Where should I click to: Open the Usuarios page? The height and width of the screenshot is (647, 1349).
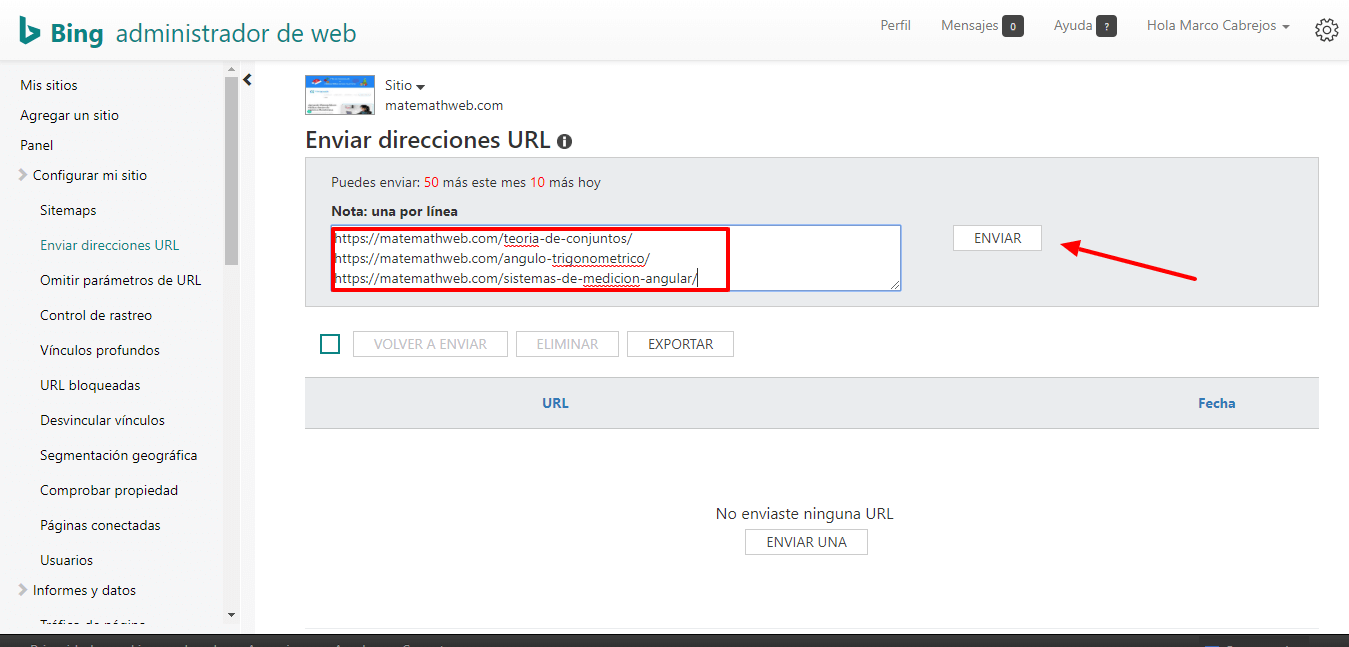pos(66,560)
